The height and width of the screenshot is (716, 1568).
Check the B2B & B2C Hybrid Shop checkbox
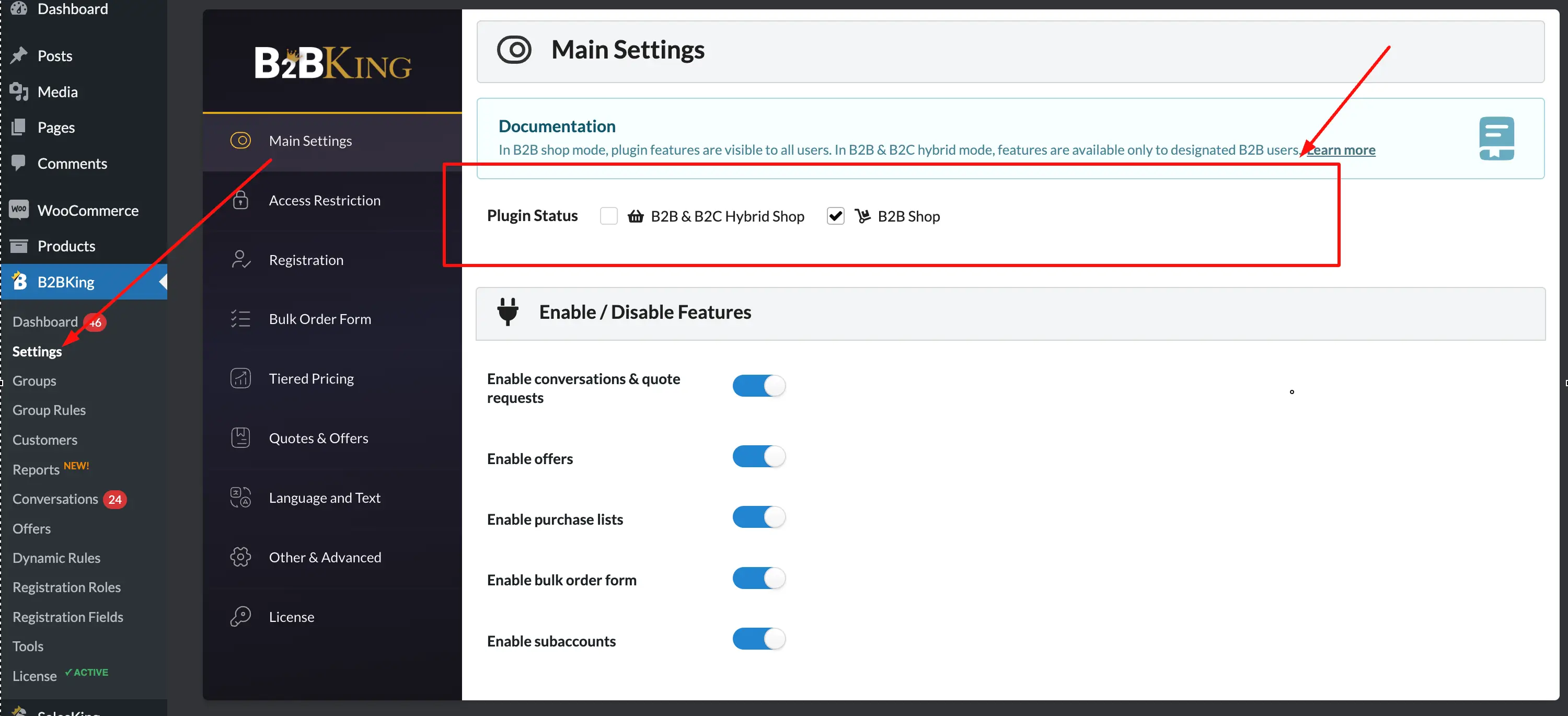tap(609, 216)
